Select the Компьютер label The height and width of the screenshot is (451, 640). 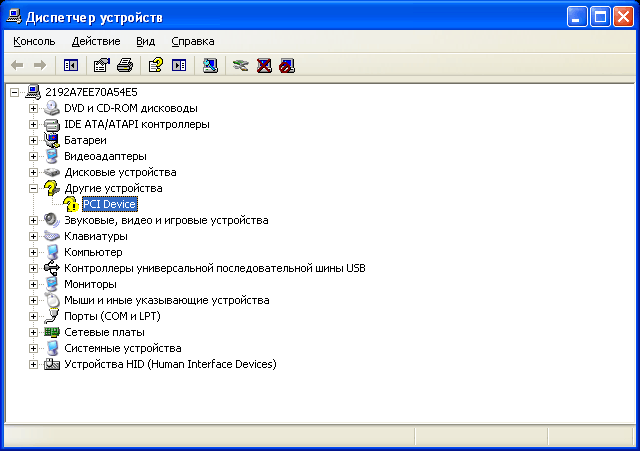point(93,252)
